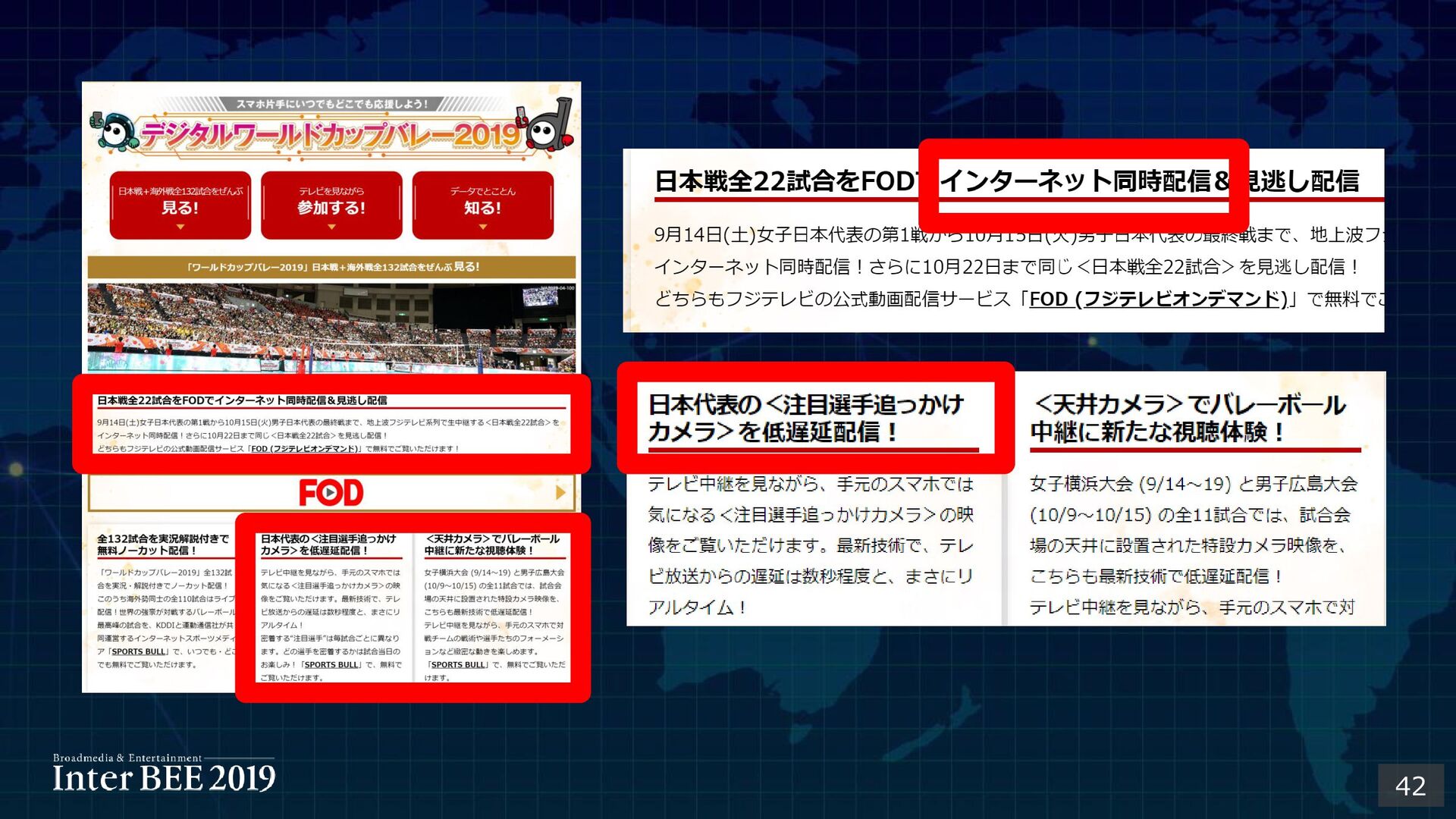Click the gold ワールドカップバレー2019 section header bar
Image resolution: width=1456 pixels, height=819 pixels.
[331, 267]
